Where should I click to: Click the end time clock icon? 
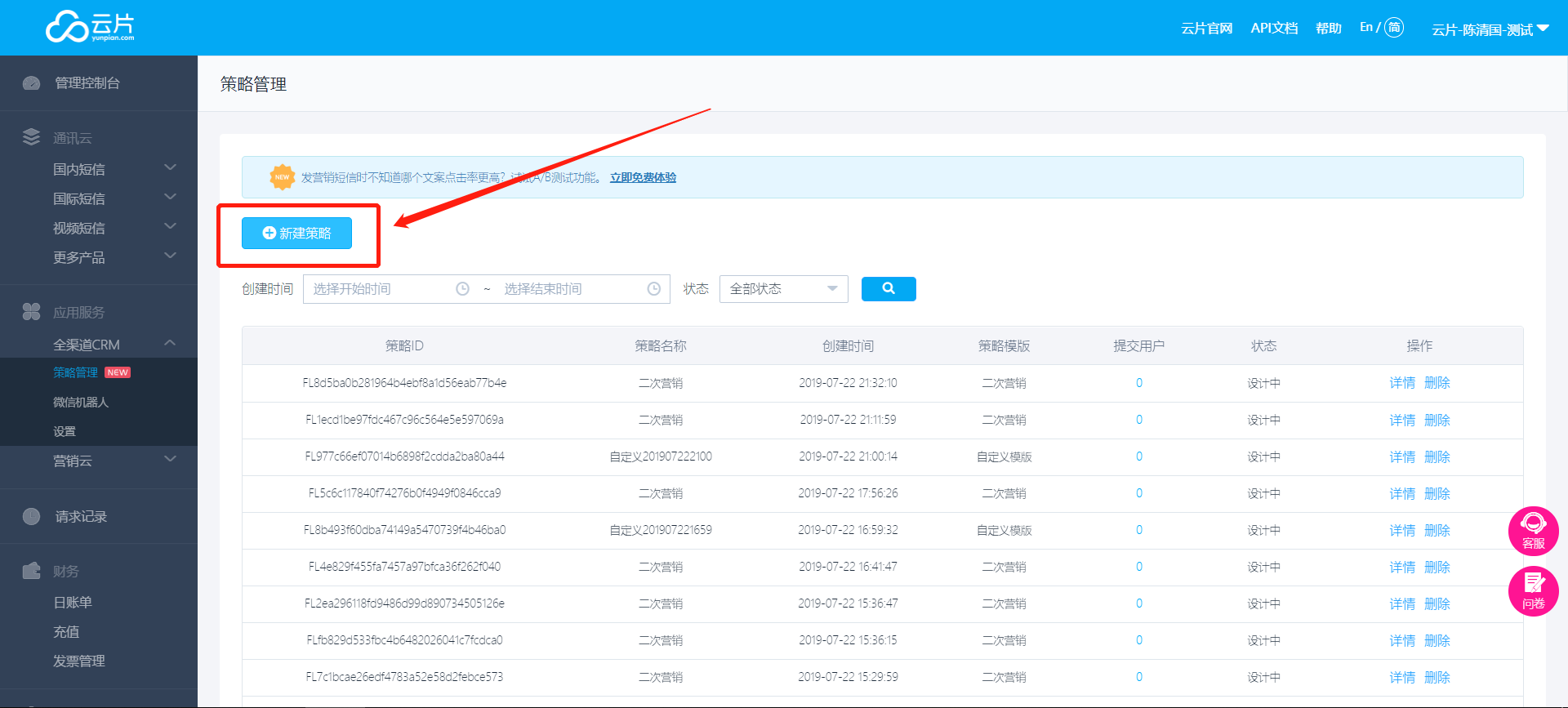(653, 289)
